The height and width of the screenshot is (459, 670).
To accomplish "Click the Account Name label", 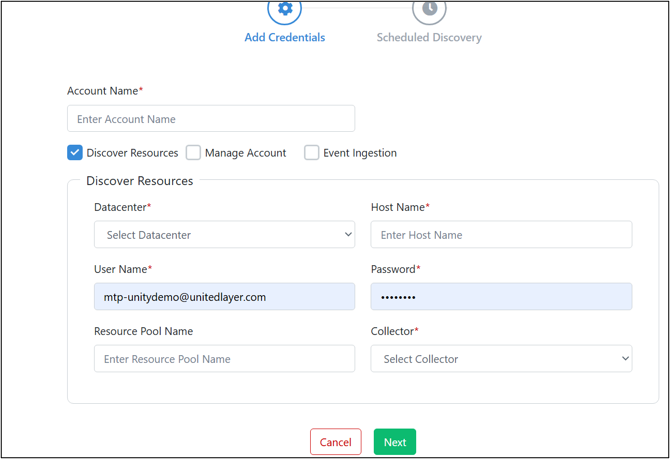I will (105, 91).
